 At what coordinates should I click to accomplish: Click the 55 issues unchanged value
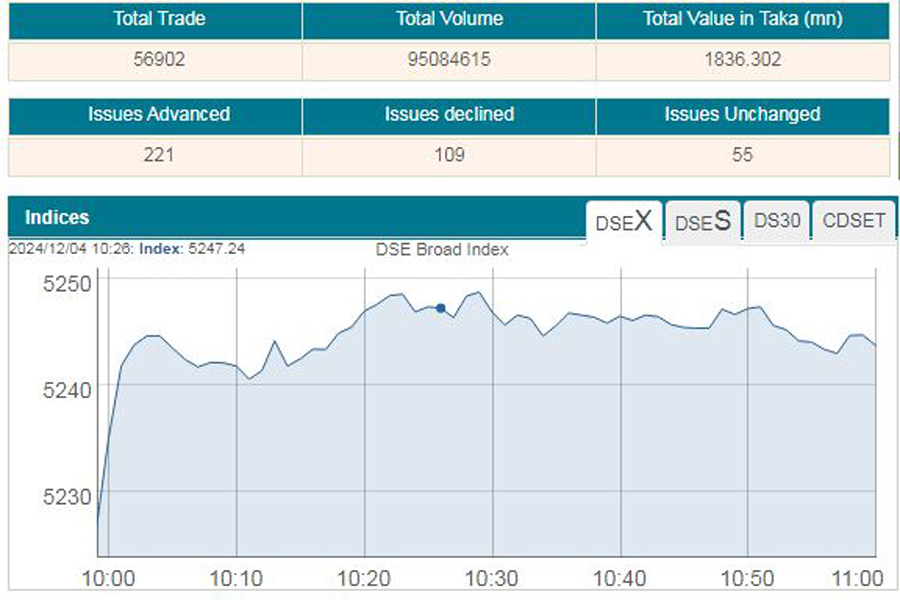[742, 155]
